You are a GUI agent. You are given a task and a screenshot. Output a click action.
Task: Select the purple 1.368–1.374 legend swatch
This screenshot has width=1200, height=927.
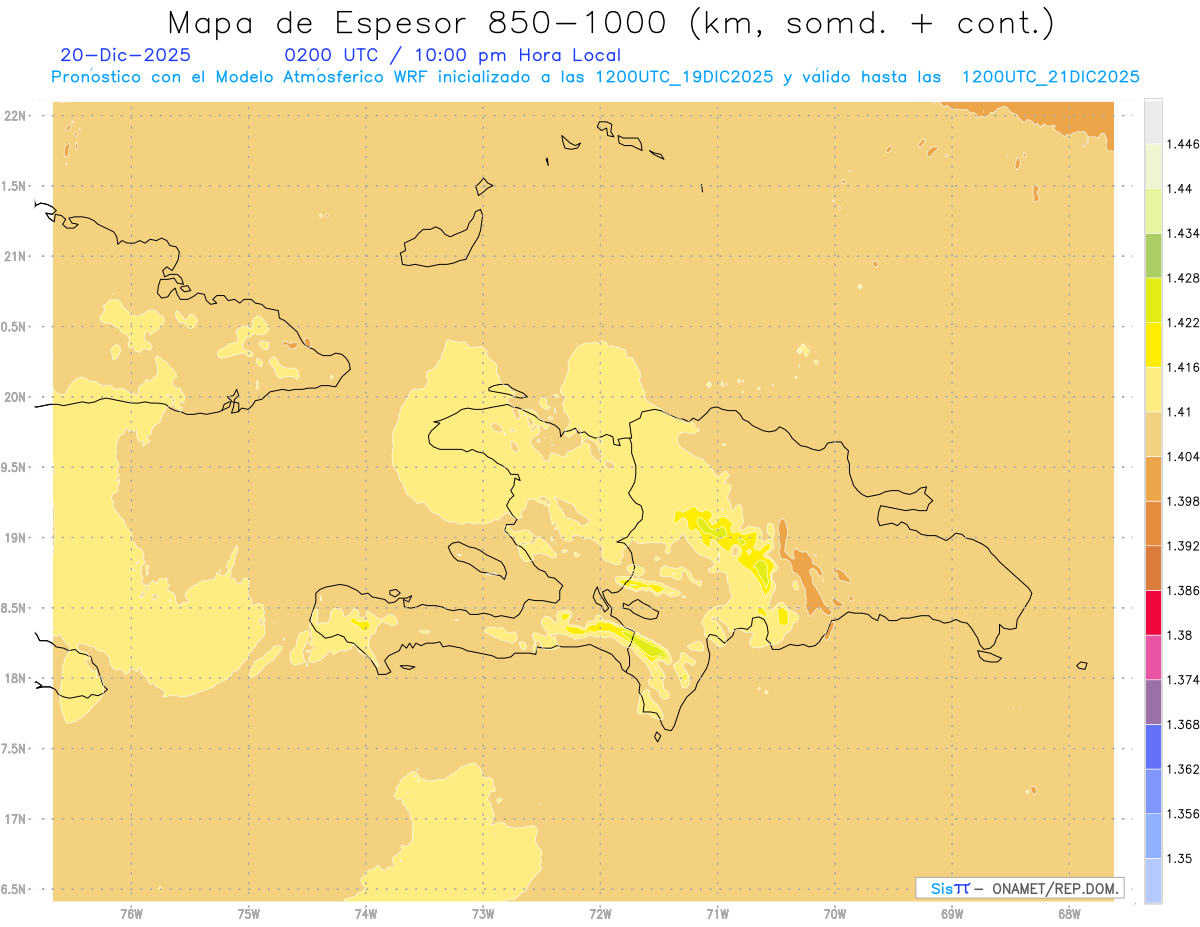[1153, 702]
